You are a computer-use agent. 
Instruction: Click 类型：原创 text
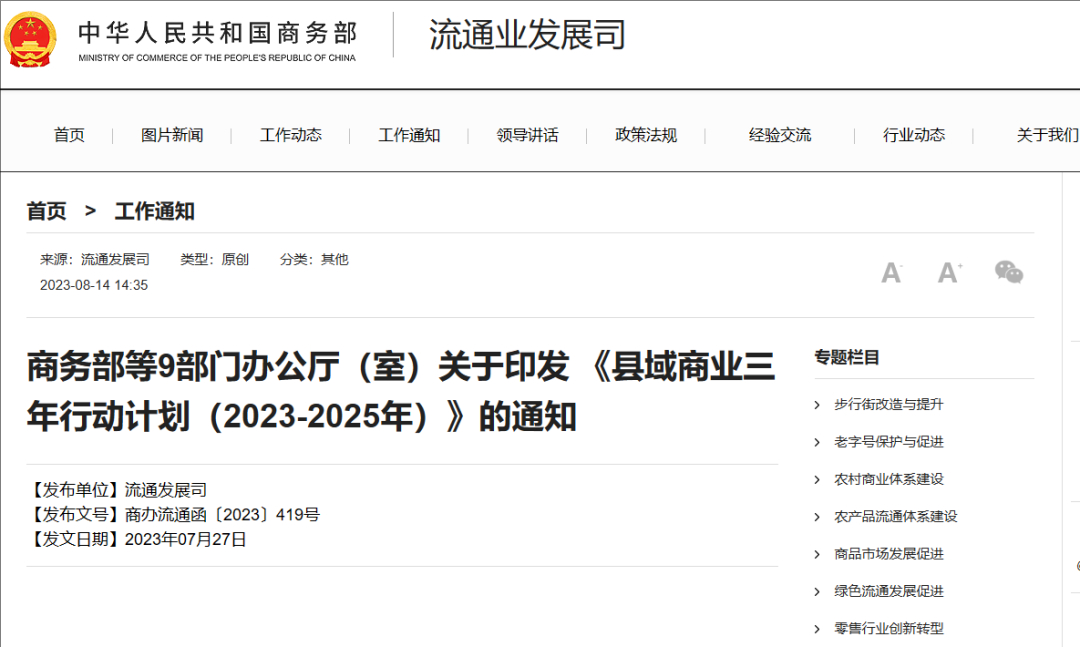point(214,260)
